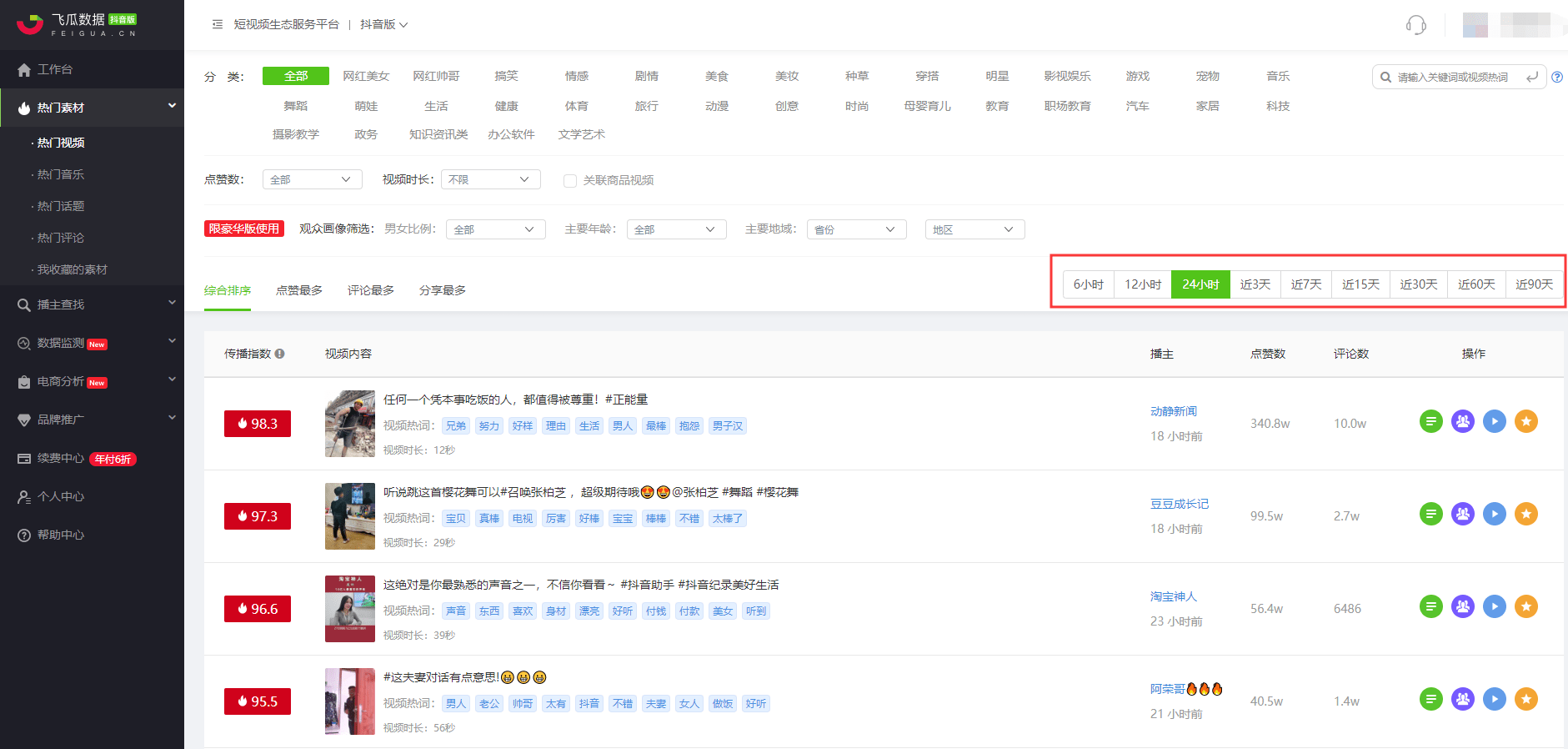Open the 视频时长 dropdown
The image size is (1568, 749).
[491, 179]
